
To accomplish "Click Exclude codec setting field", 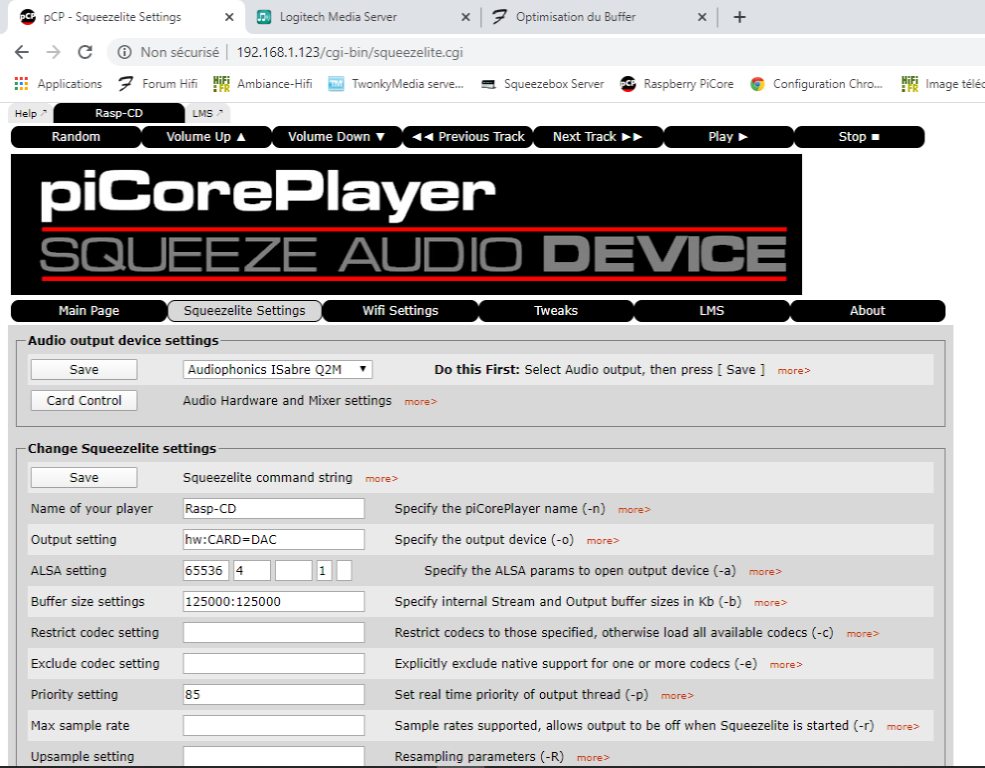I will pos(274,664).
